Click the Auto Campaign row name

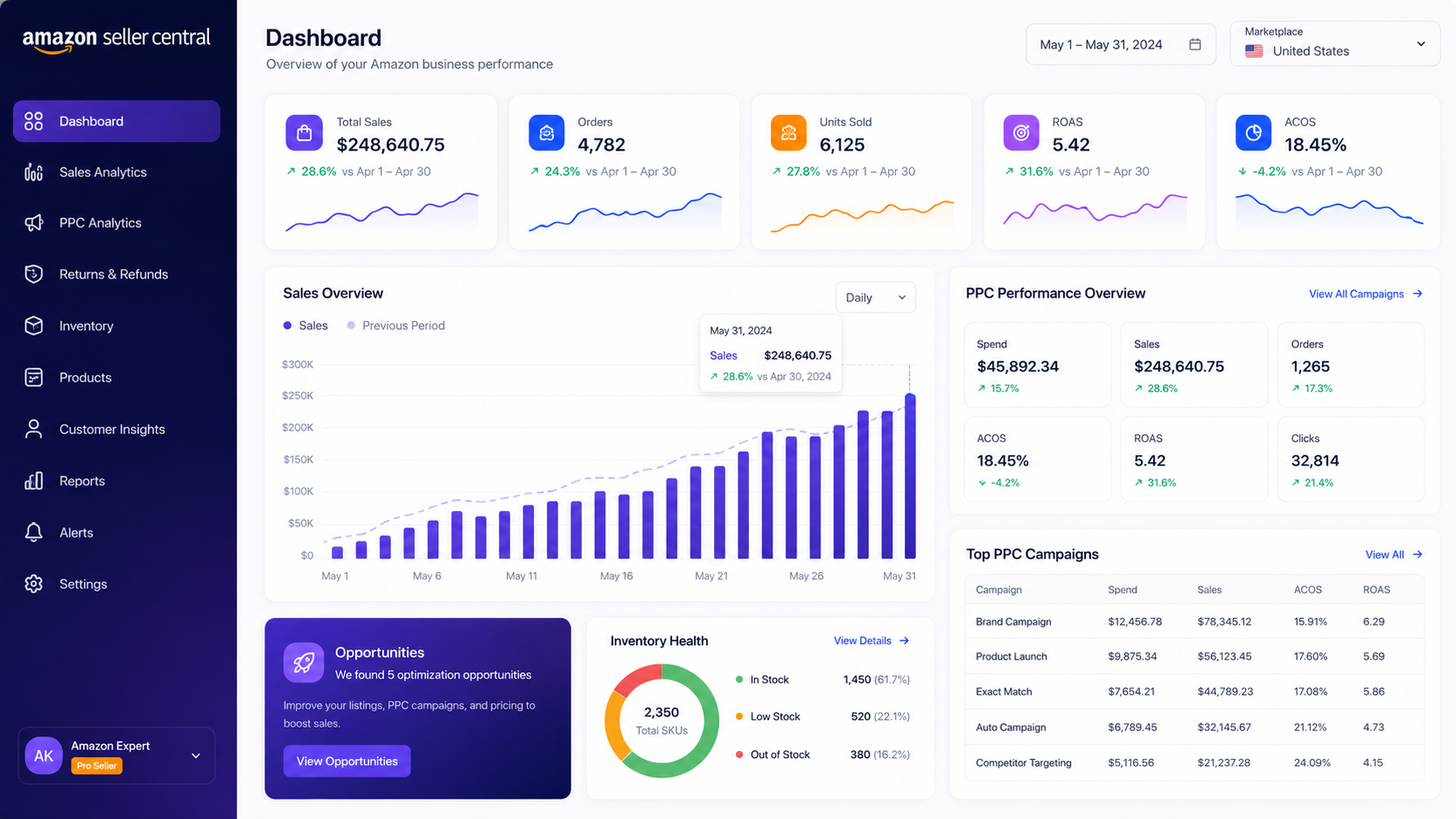coord(1011,728)
